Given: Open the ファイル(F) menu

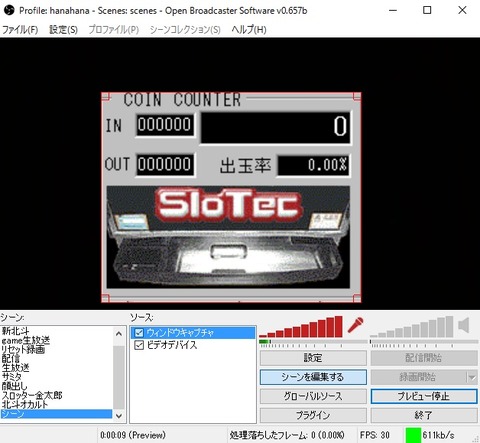Looking at the screenshot, I should coord(20,30).
